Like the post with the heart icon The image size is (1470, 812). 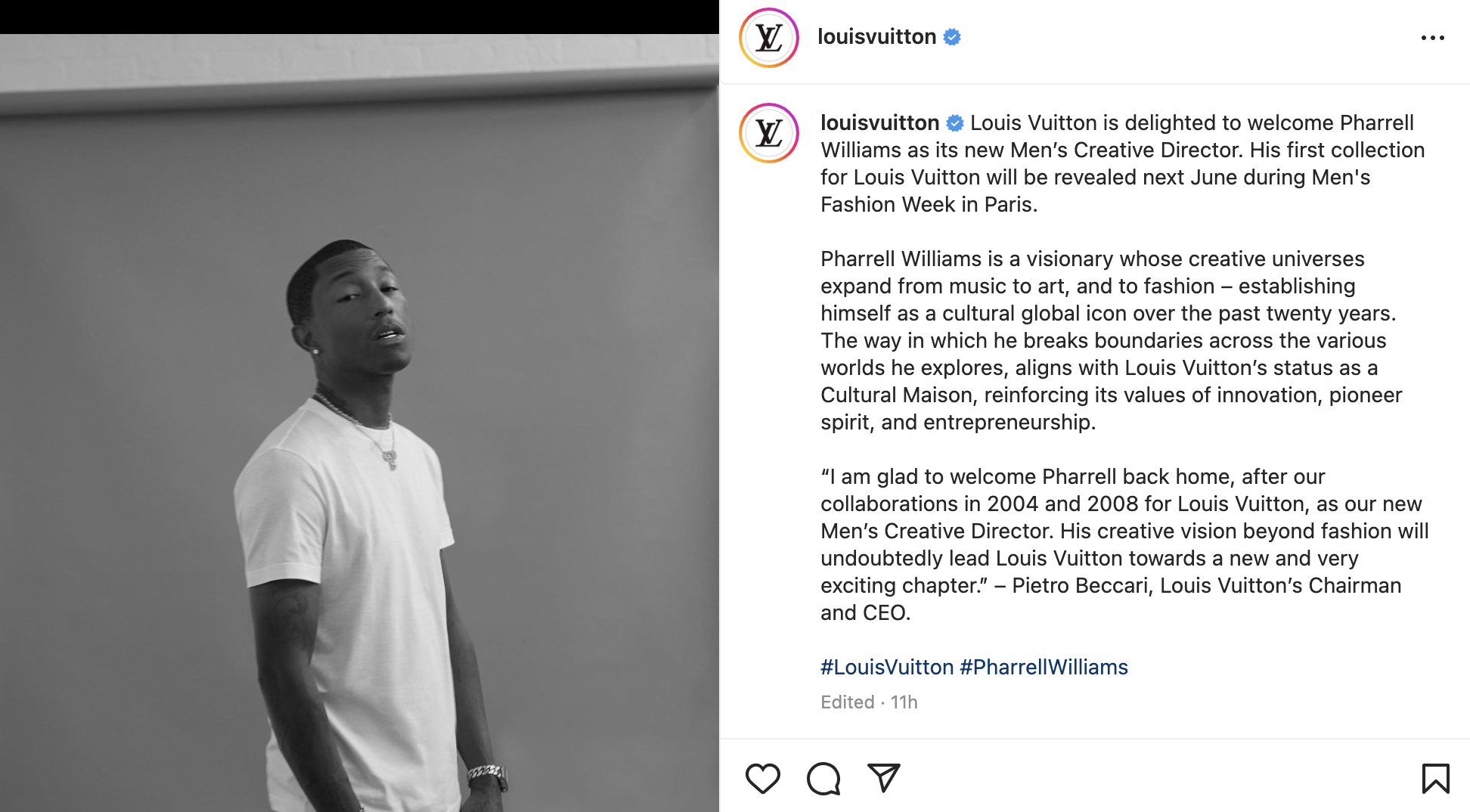tap(762, 778)
